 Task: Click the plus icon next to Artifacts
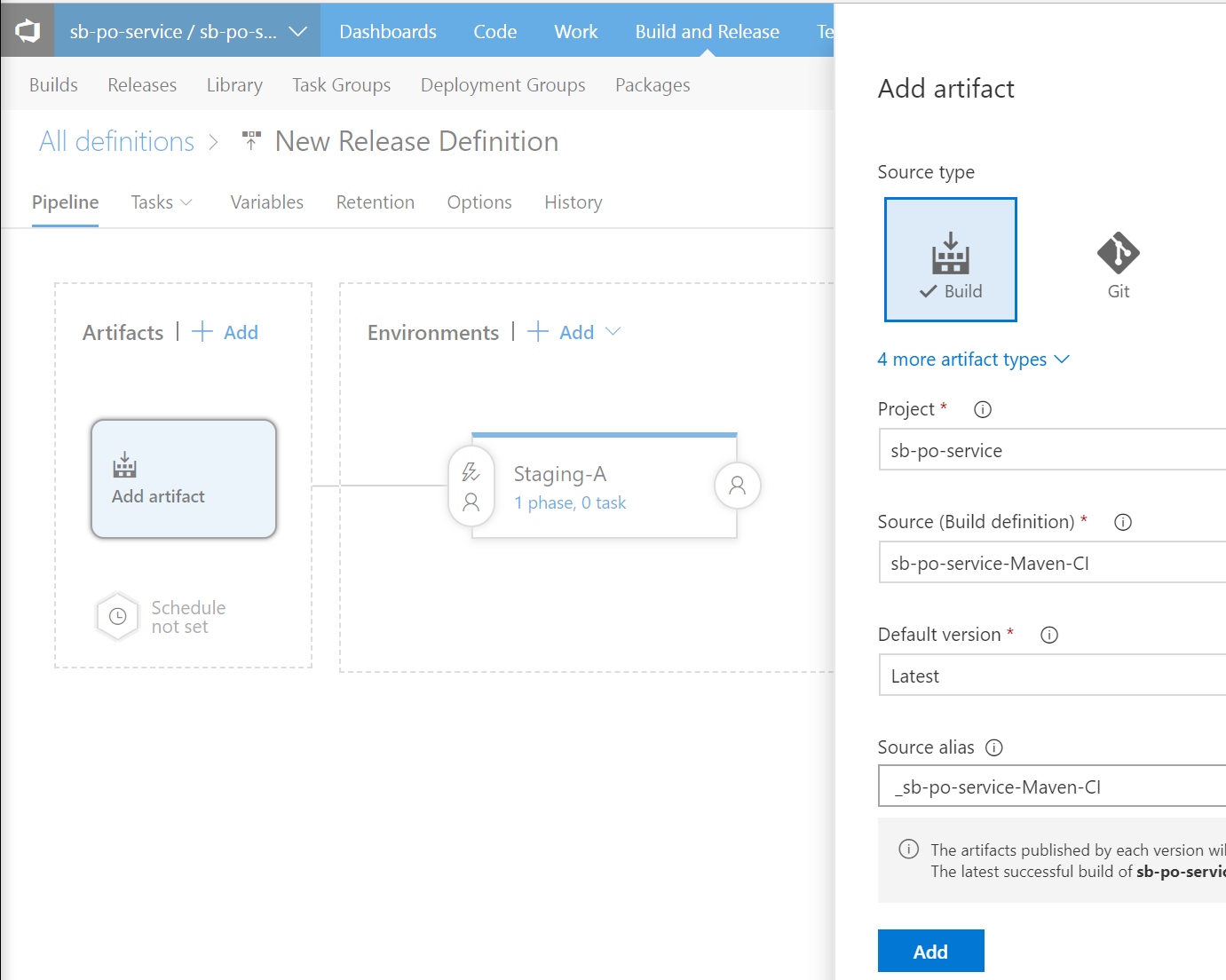point(202,332)
